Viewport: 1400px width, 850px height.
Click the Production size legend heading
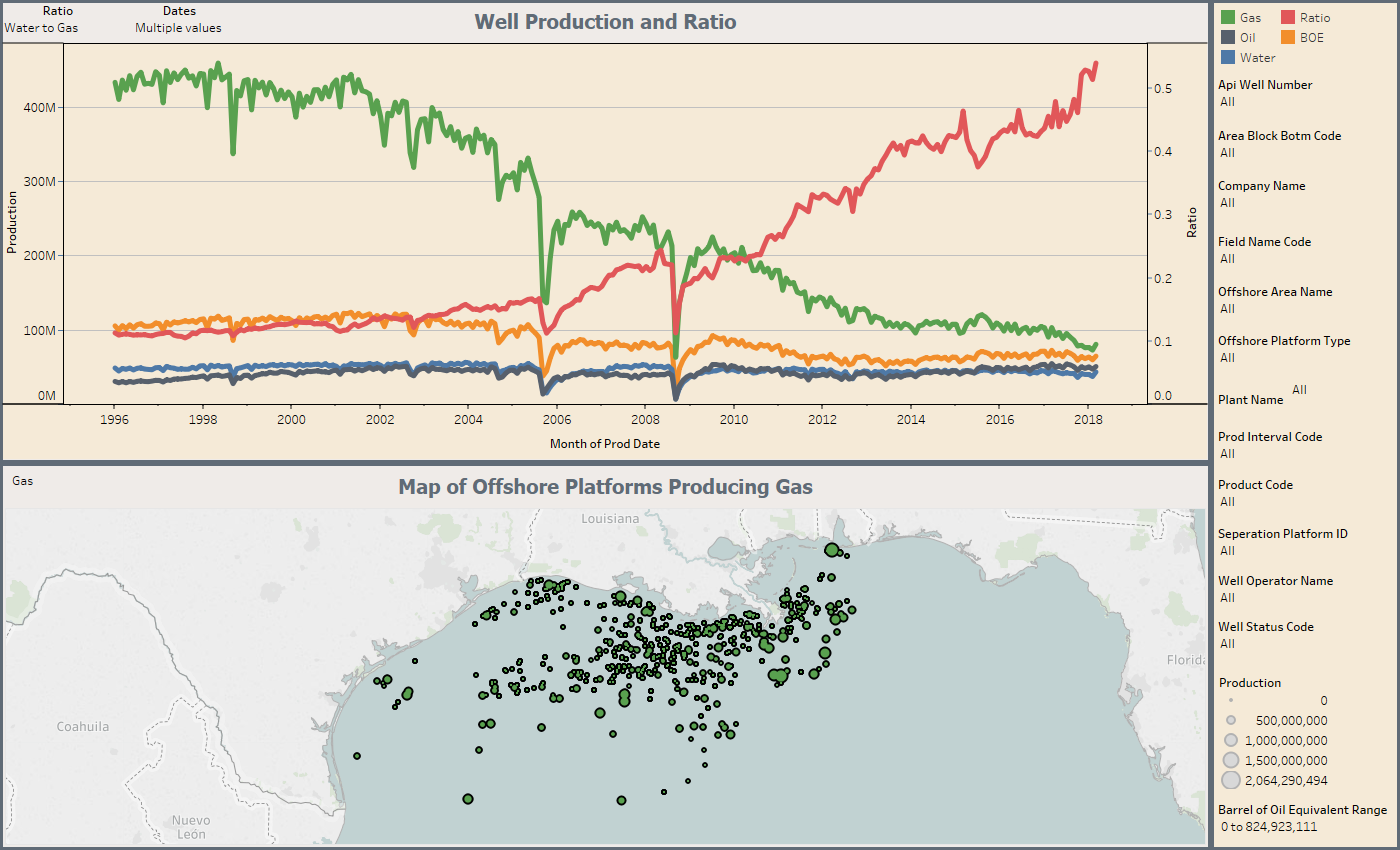coord(1250,682)
